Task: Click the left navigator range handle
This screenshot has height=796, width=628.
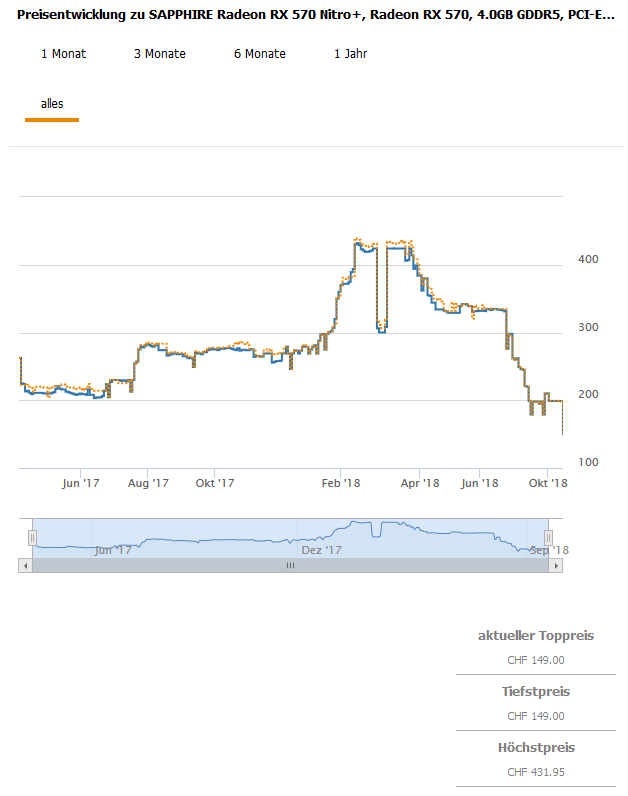Action: (32, 538)
